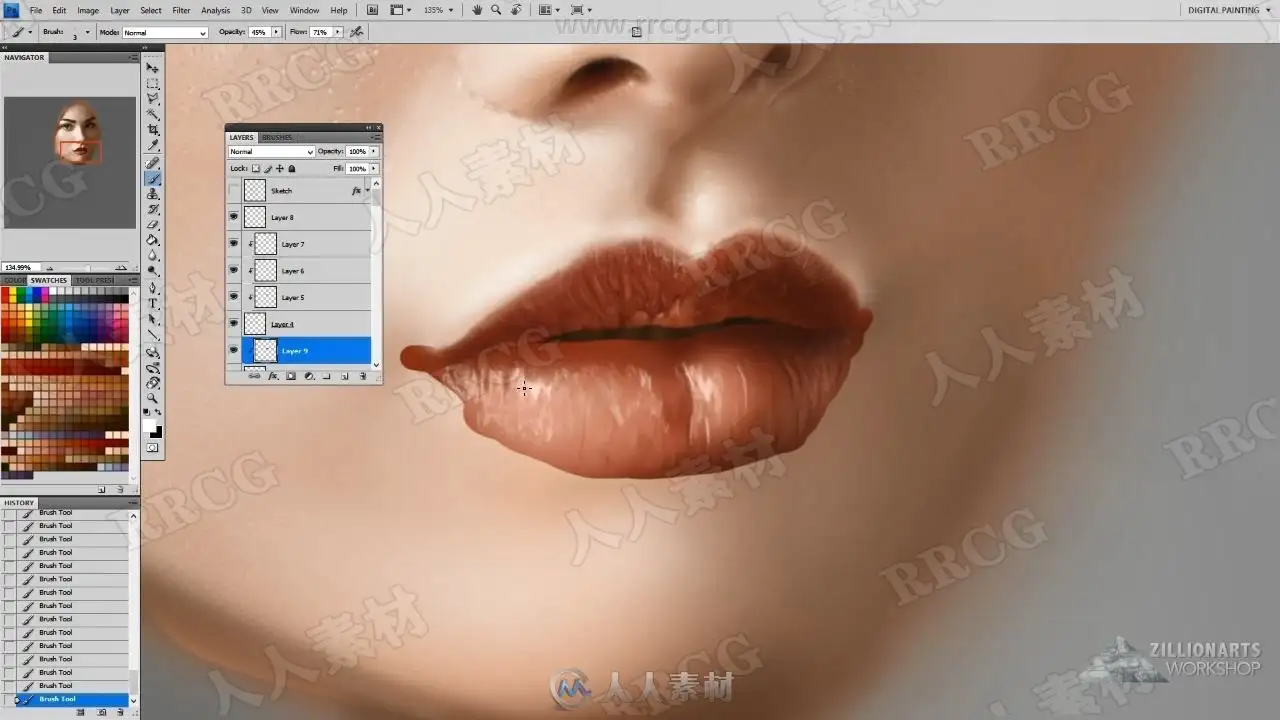Hide Layer 5

coord(234,297)
